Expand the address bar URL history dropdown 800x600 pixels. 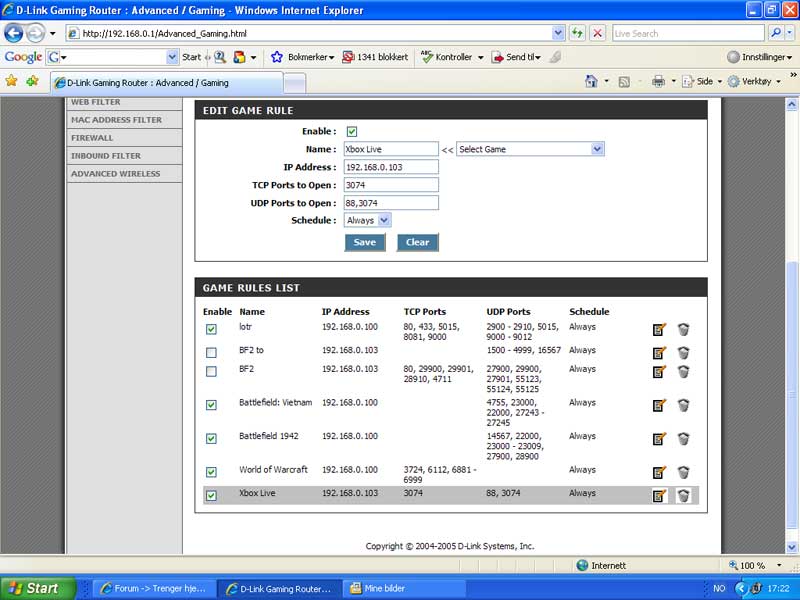coord(558,34)
